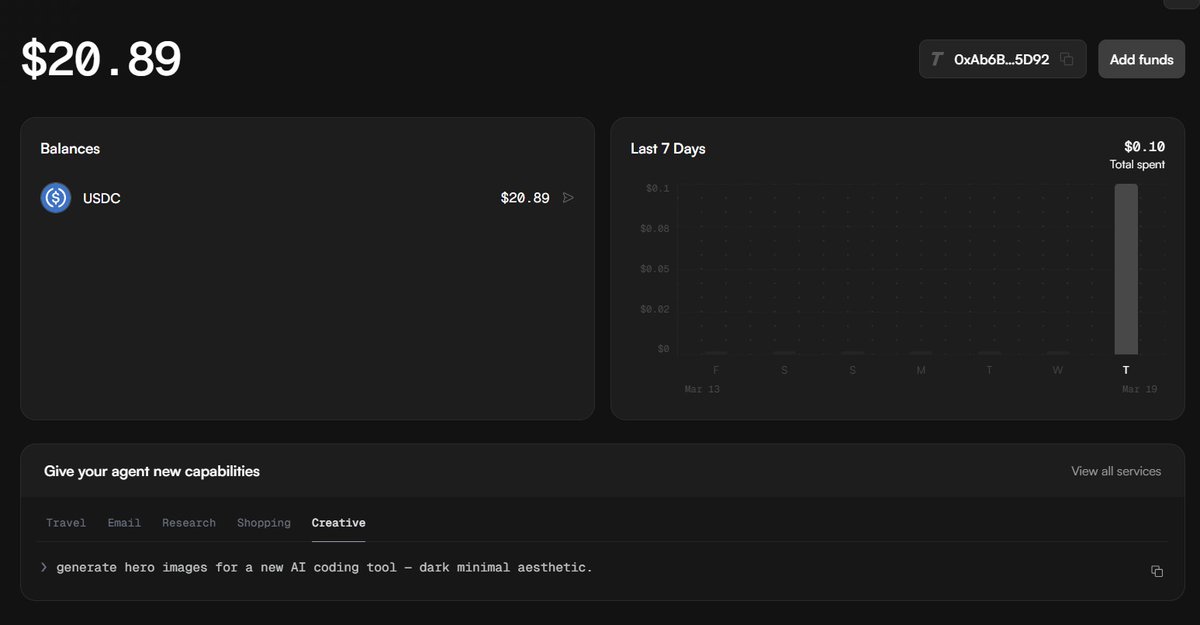The width and height of the screenshot is (1200, 625).
Task: Switch to the Email tab
Action: pyautogui.click(x=124, y=523)
